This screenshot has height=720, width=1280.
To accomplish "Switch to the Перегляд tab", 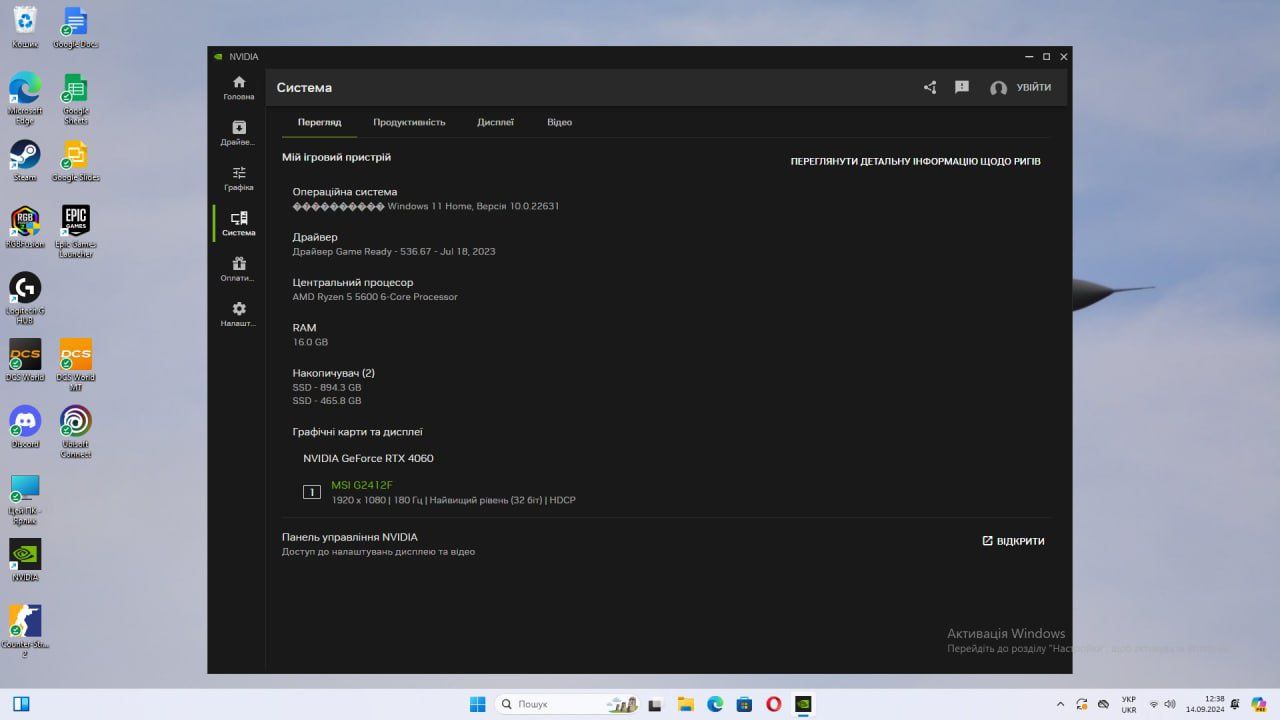I will (x=319, y=122).
